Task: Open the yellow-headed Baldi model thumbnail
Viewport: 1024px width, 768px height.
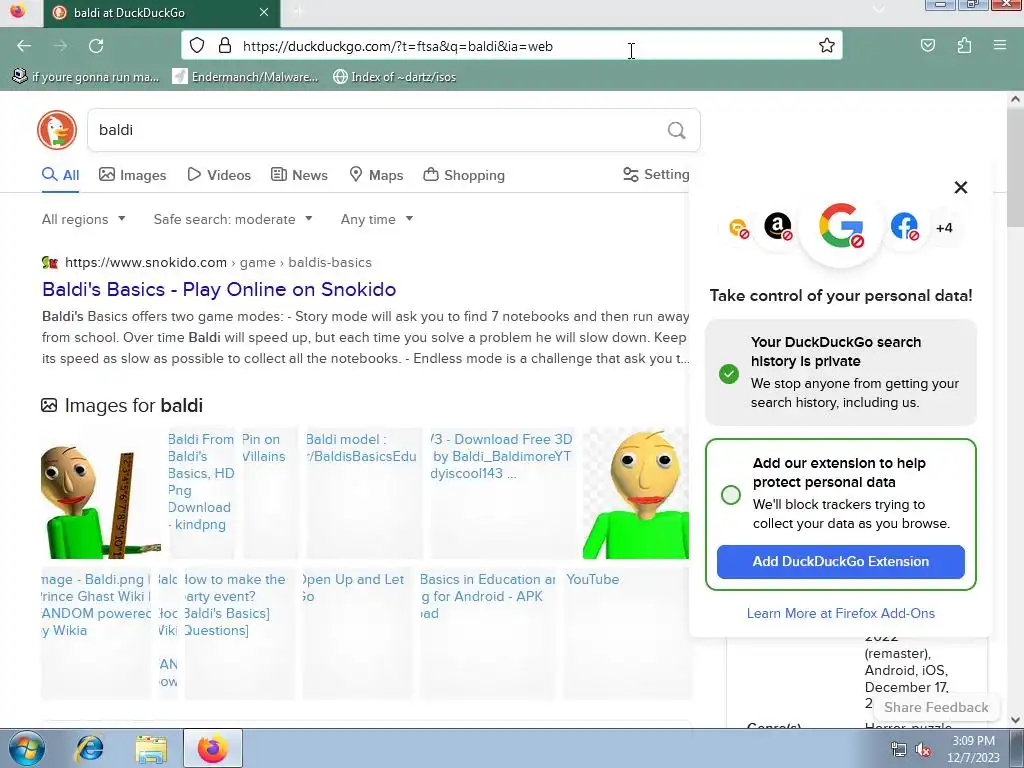Action: [635, 494]
